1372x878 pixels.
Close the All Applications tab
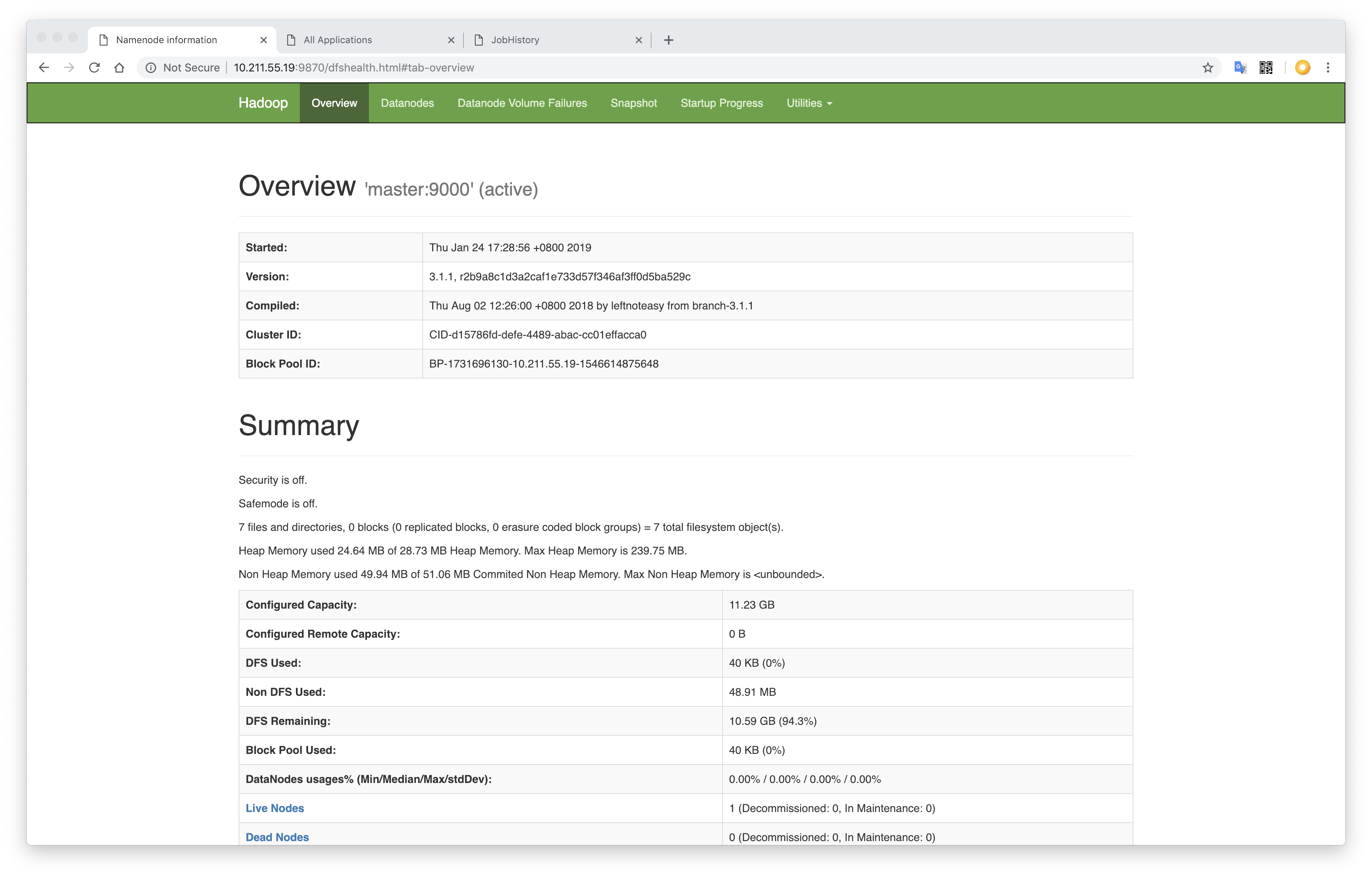coord(451,40)
